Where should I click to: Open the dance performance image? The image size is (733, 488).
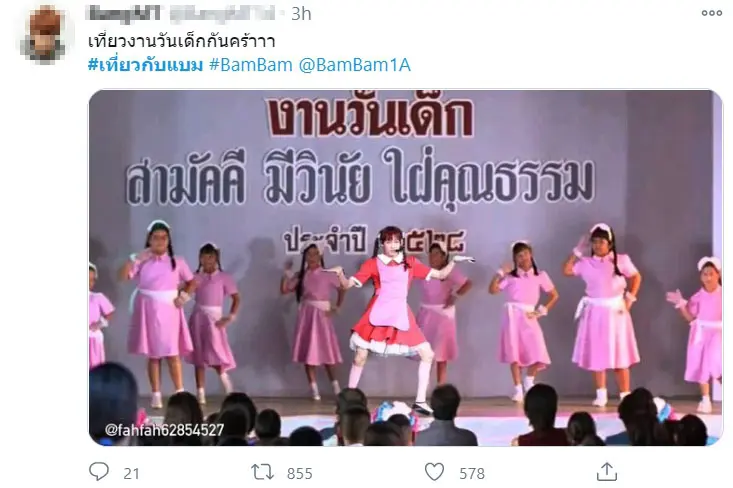coord(405,267)
